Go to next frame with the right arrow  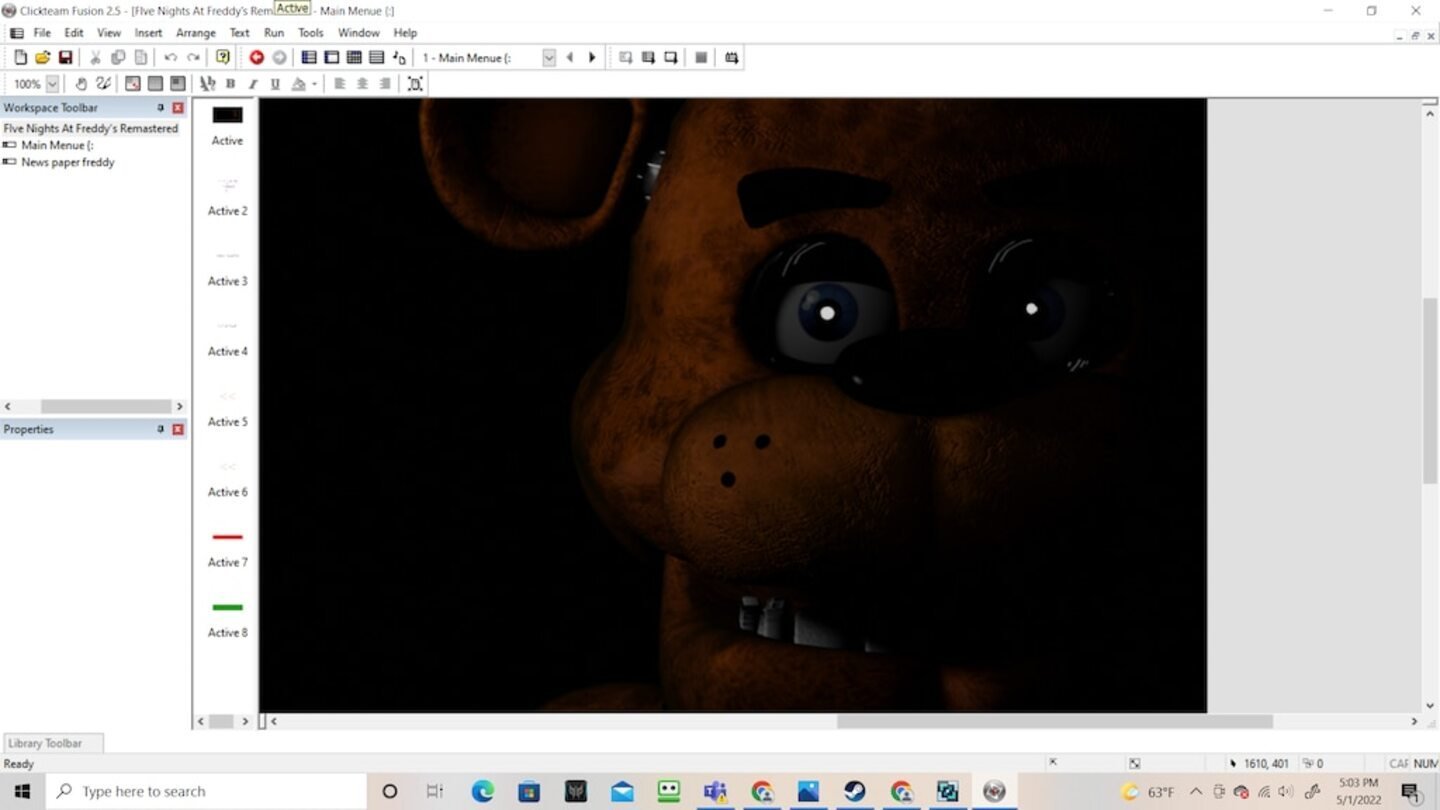pyautogui.click(x=592, y=58)
